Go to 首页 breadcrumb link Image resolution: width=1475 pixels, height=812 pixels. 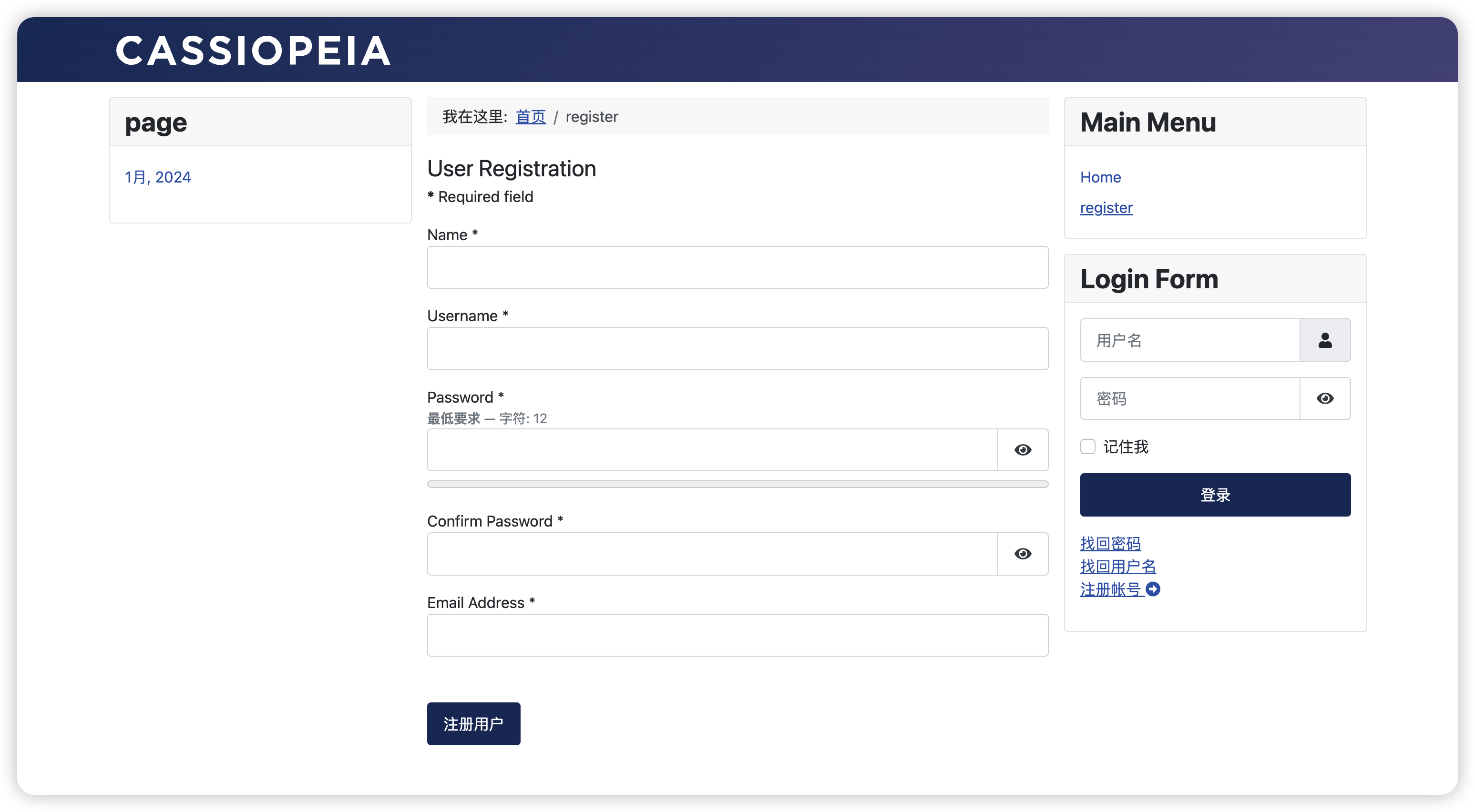[530, 117]
